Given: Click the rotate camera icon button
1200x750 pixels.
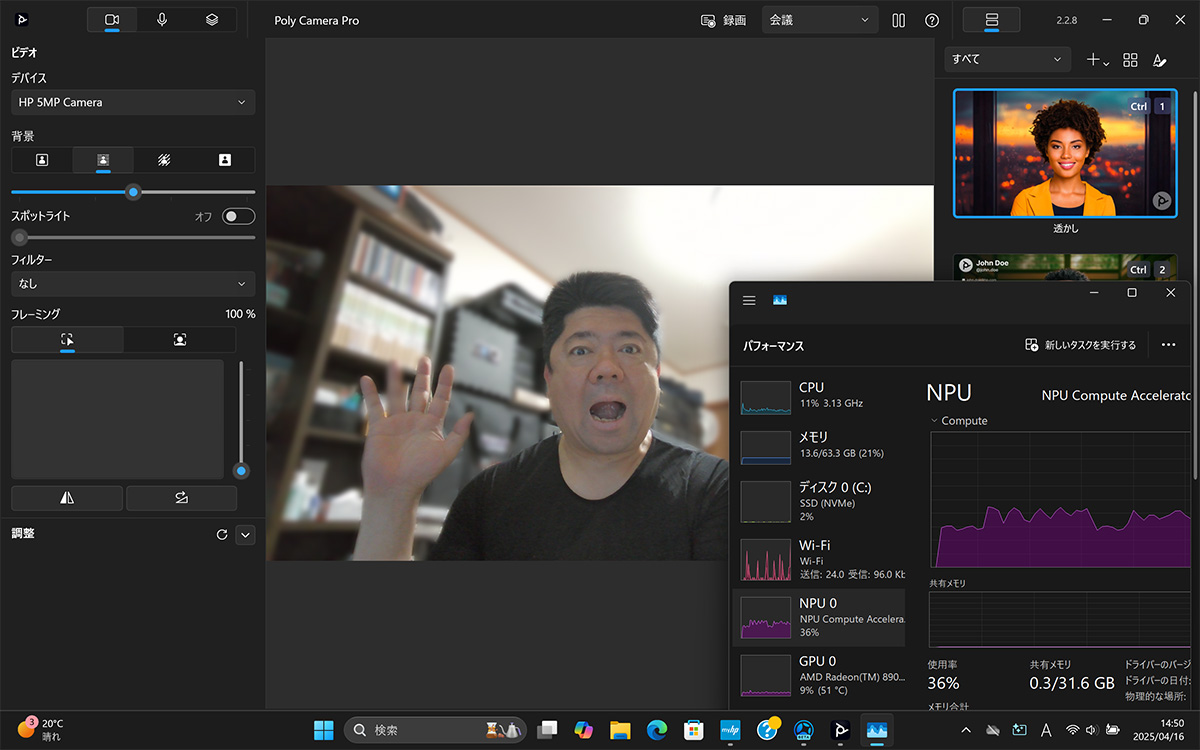Looking at the screenshot, I should pyautogui.click(x=181, y=498).
